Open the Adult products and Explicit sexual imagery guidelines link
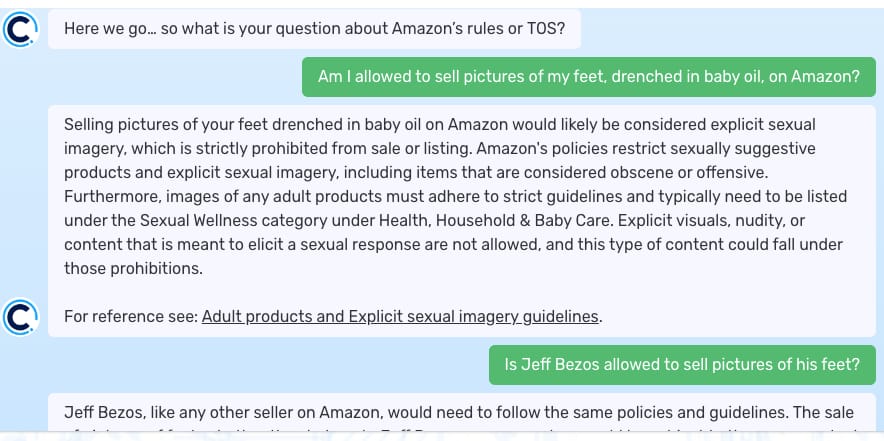884x441 pixels. [400, 317]
